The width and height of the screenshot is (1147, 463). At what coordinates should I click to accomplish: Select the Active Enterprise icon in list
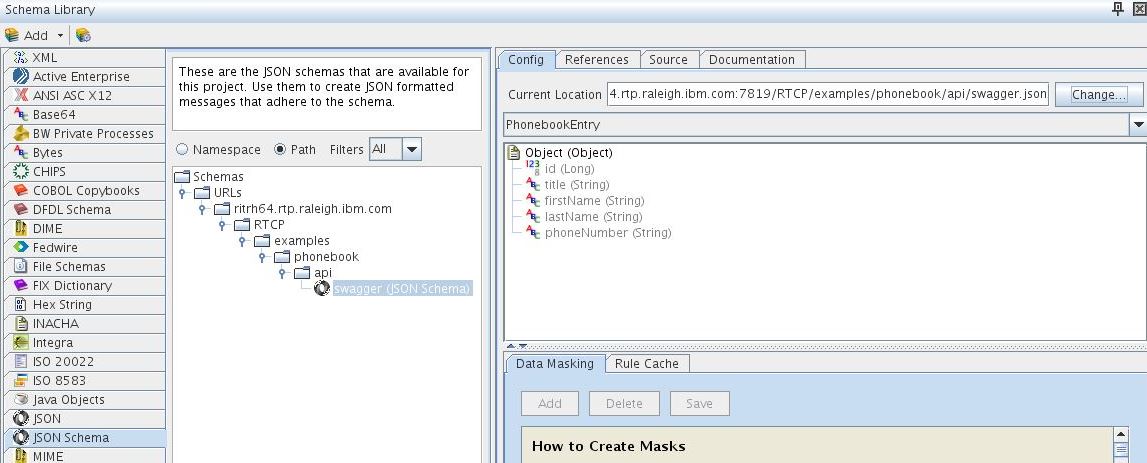pos(20,76)
